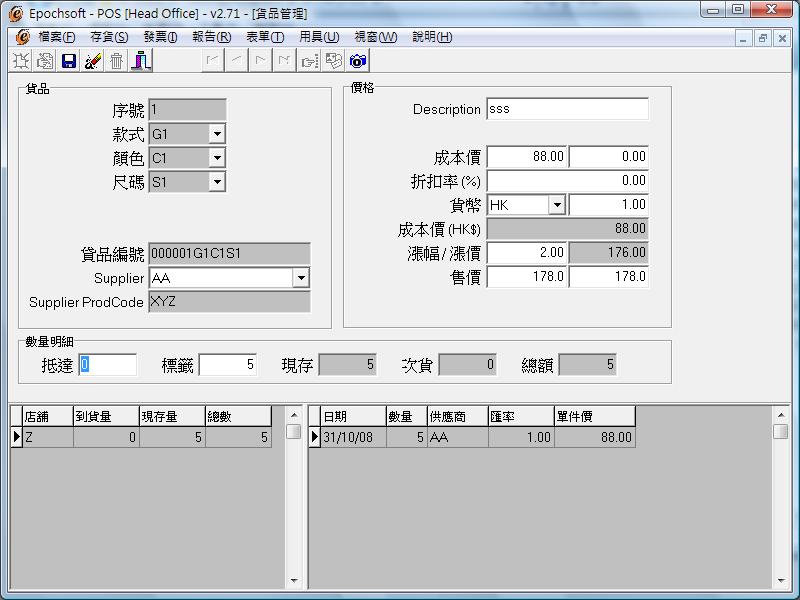Click the picture cards toolbar icon
The width and height of the screenshot is (800, 600).
pyautogui.click(x=334, y=61)
